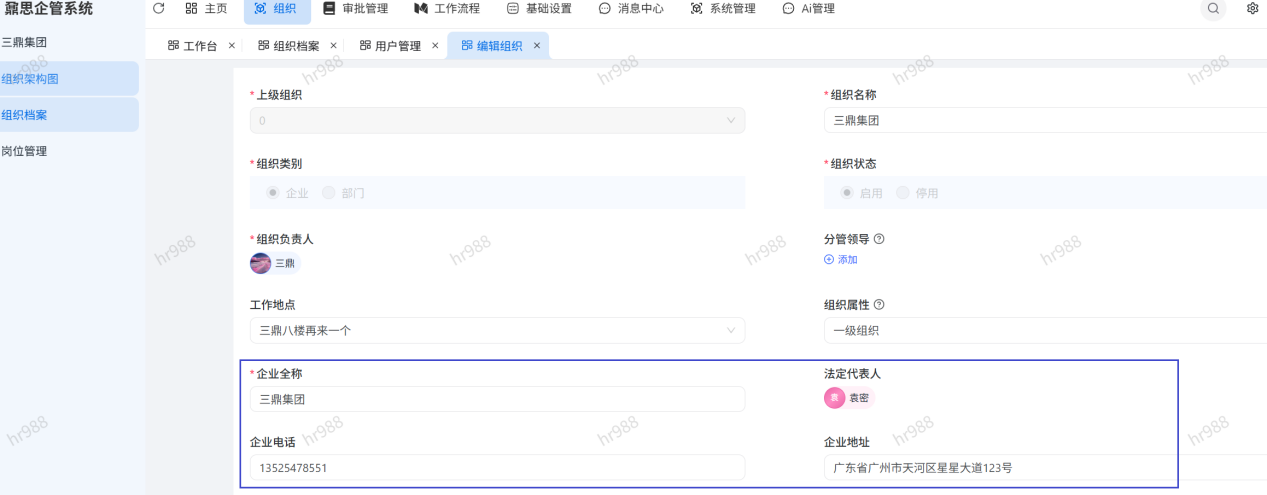Click help icon next to 组织属性

coord(879,305)
